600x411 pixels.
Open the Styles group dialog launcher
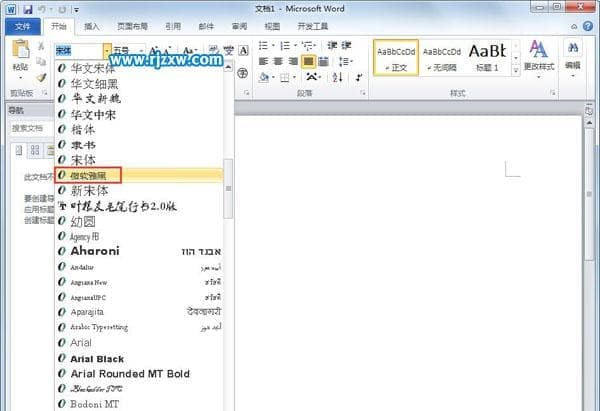pos(552,93)
